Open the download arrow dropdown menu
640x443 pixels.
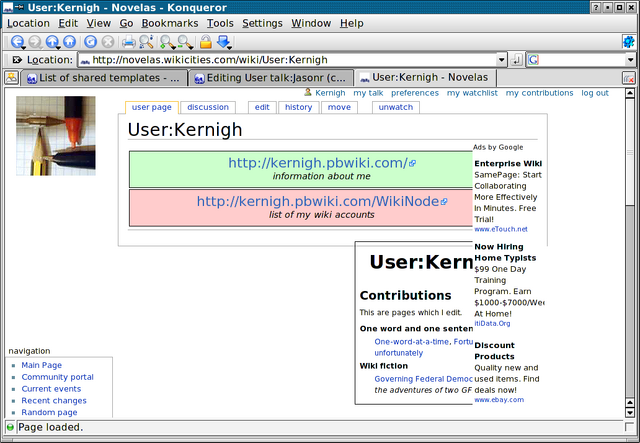230,47
